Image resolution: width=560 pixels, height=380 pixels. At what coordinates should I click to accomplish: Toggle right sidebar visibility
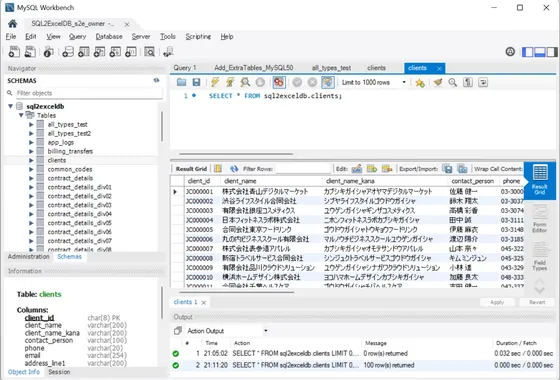coord(552,52)
